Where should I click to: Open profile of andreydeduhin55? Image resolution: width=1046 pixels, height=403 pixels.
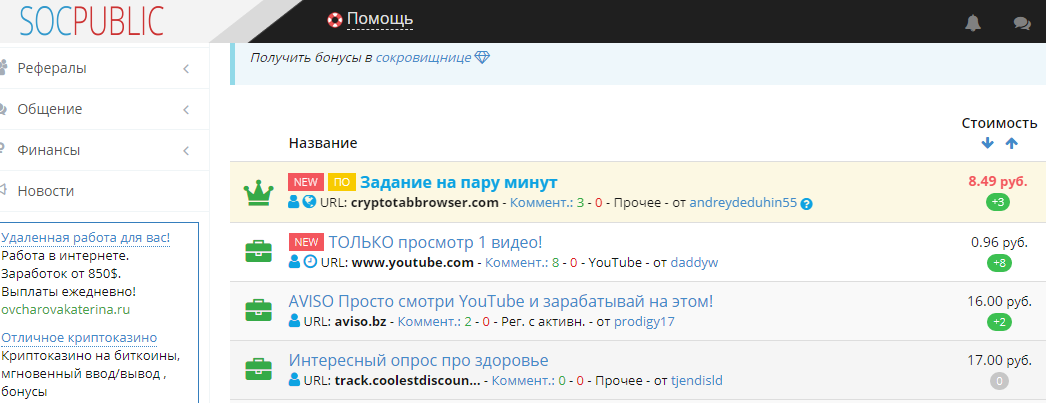pos(743,203)
